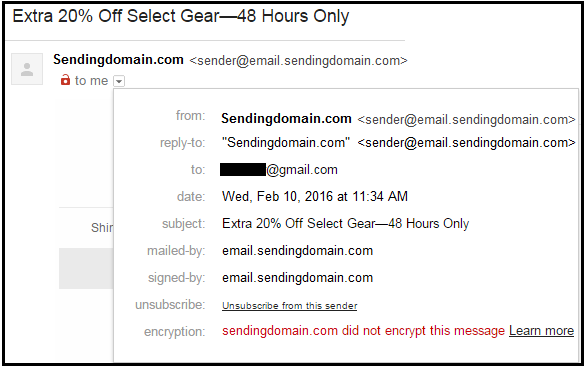Image resolution: width=586 pixels, height=368 pixels.
Task: Open the 'Learn more' encryption link
Action: tap(541, 331)
